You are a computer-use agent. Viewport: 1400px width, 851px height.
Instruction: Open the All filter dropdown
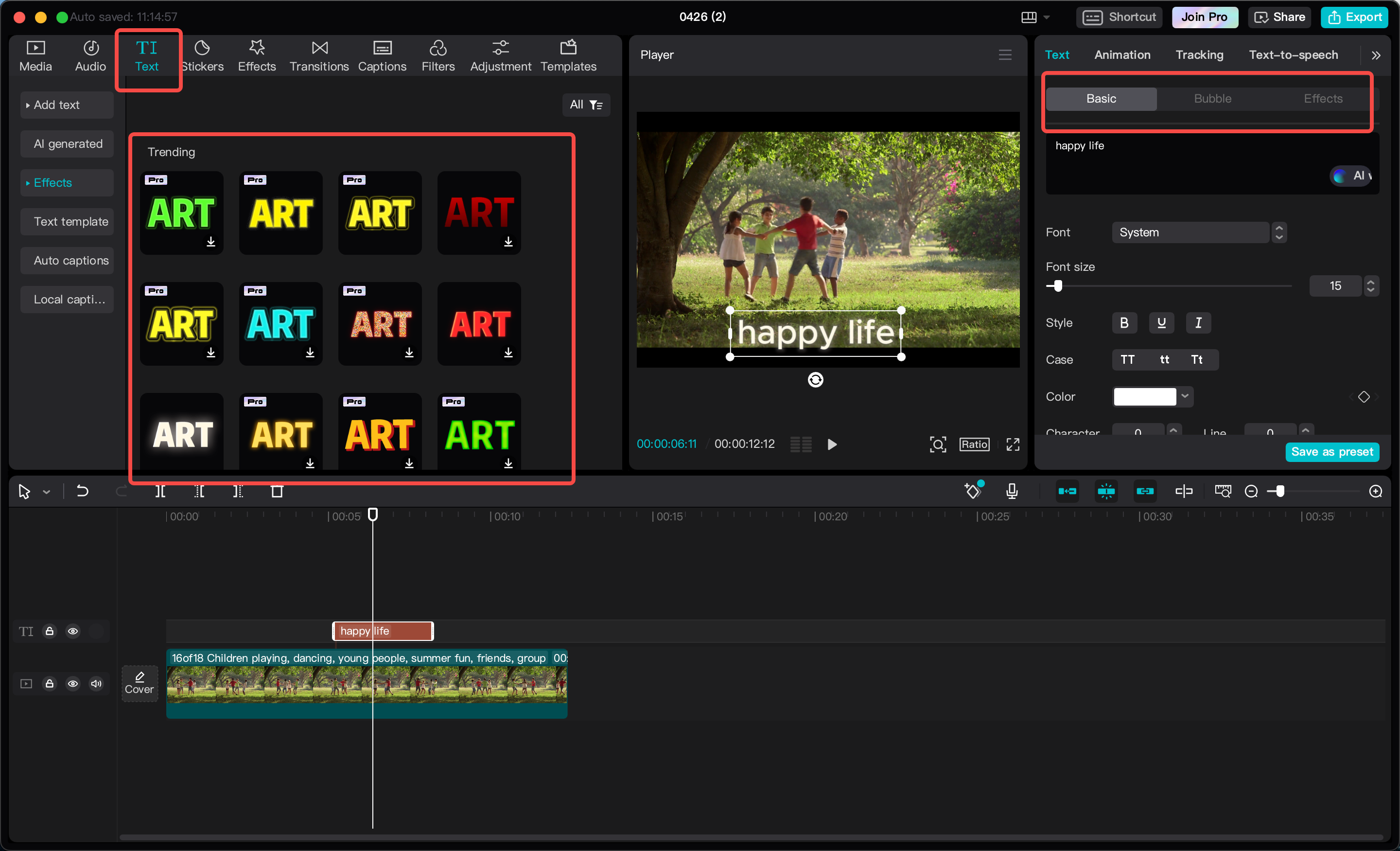click(586, 105)
